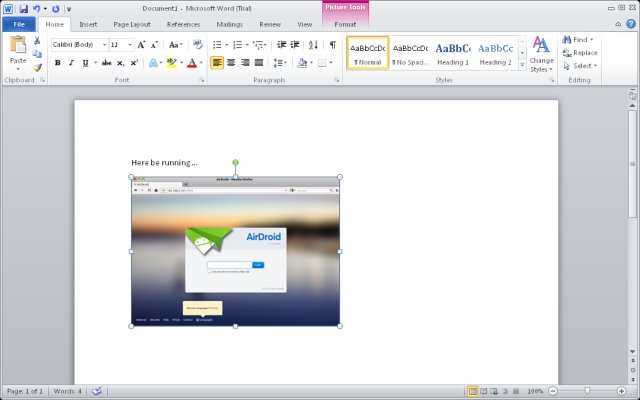640x400 pixels.
Task: Switch to the Page Layout tab
Action: pyautogui.click(x=132, y=23)
